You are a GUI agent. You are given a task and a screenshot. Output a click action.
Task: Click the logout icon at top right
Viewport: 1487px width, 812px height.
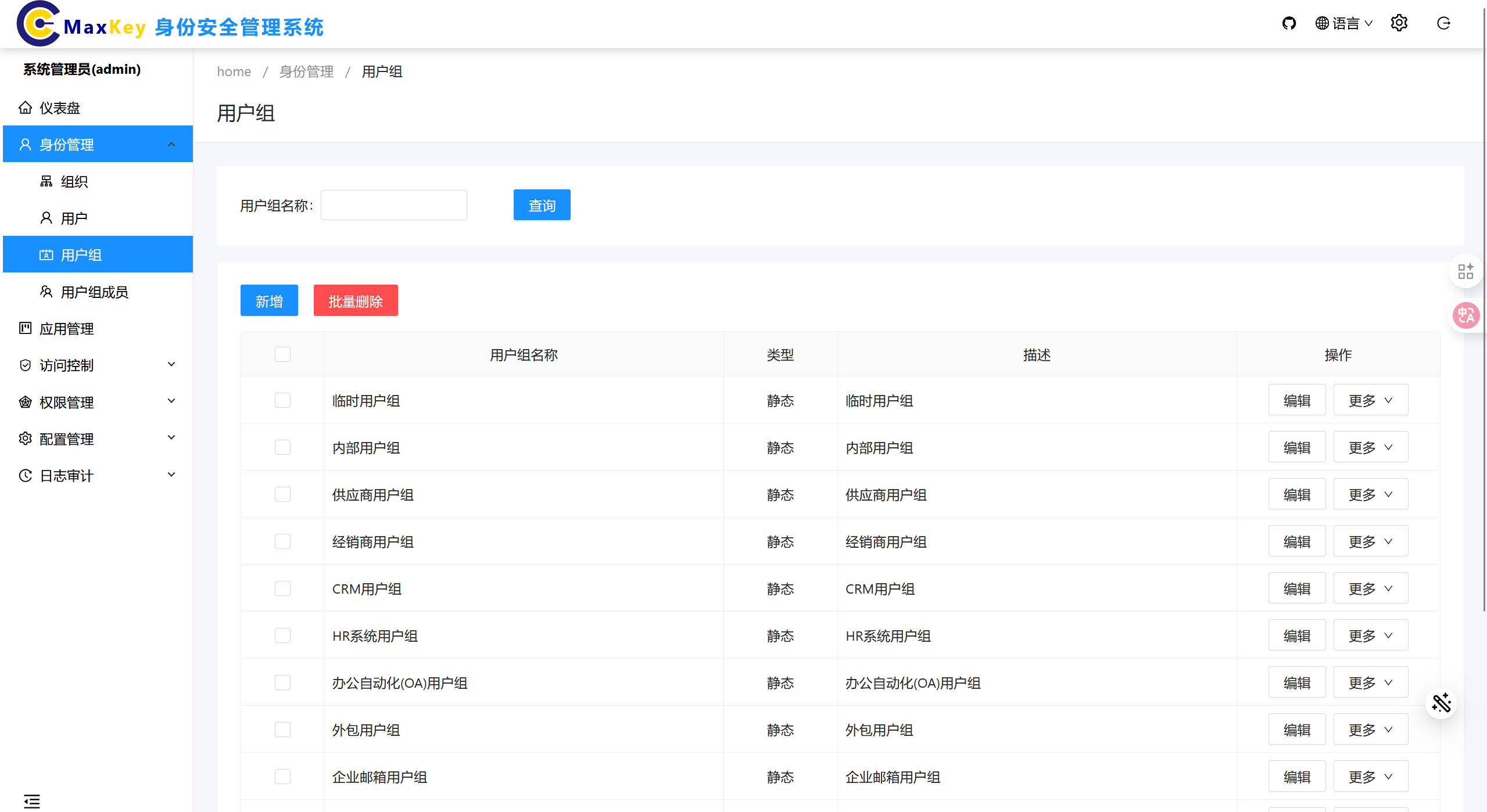(1443, 23)
